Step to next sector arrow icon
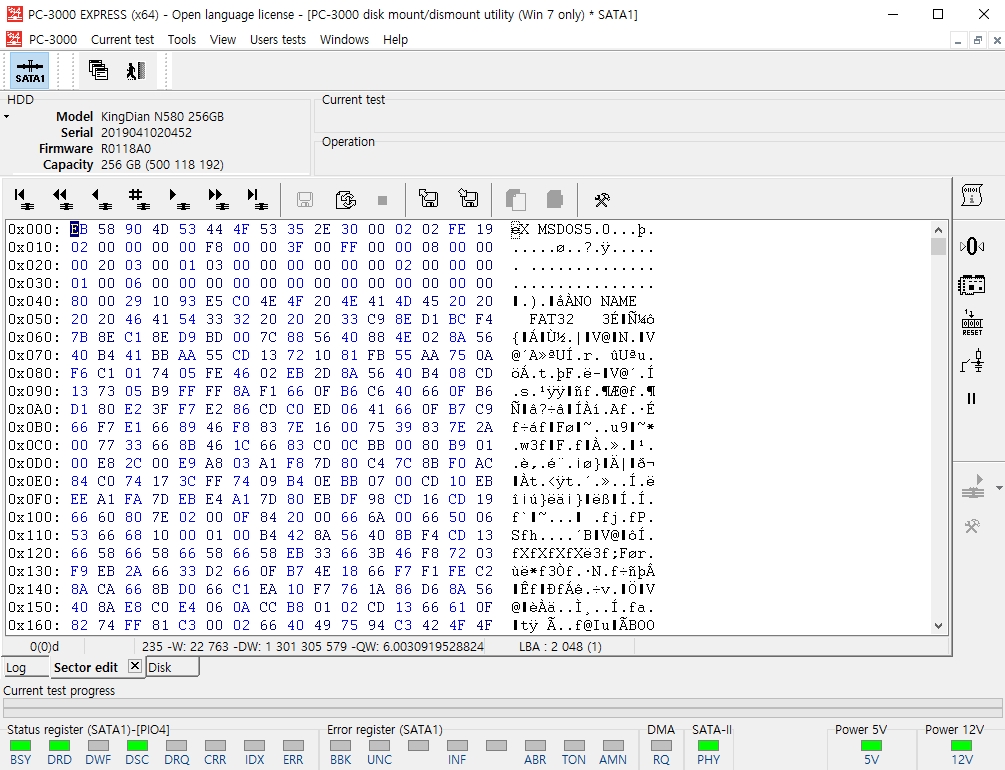 point(178,199)
